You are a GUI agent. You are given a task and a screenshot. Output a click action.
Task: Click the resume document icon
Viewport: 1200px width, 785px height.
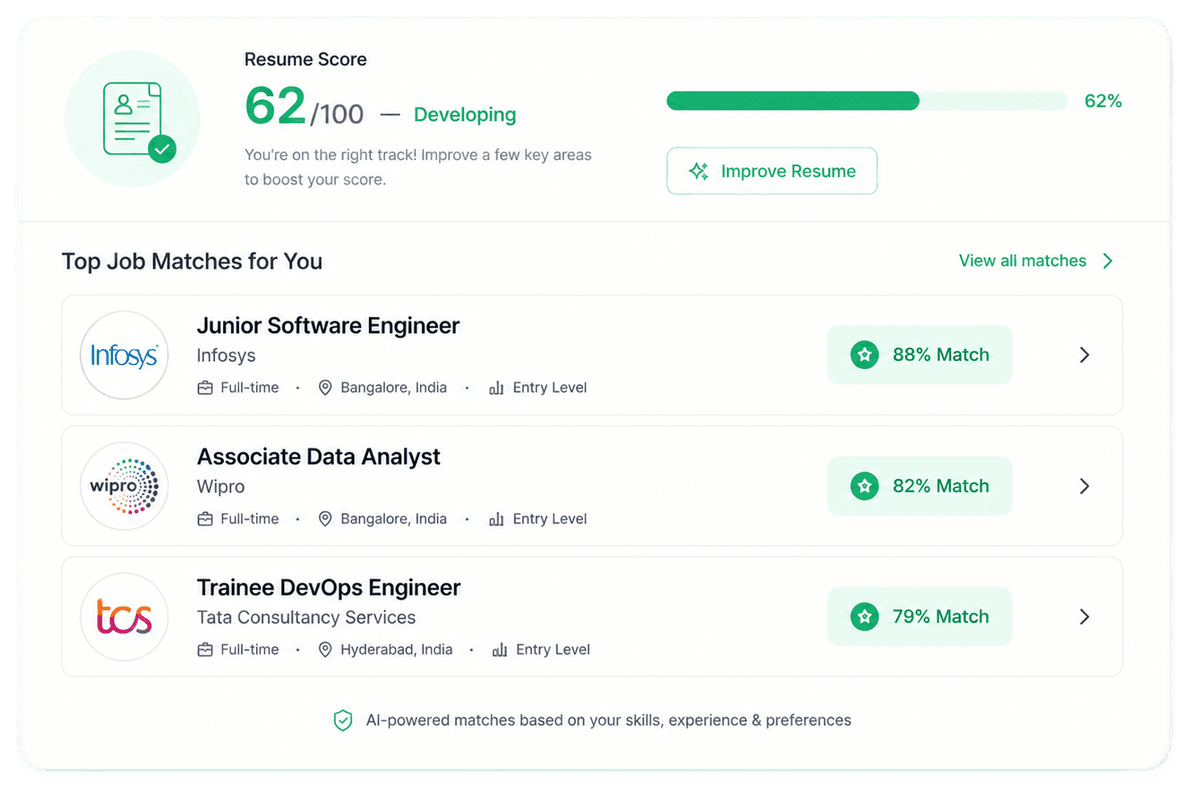132,119
